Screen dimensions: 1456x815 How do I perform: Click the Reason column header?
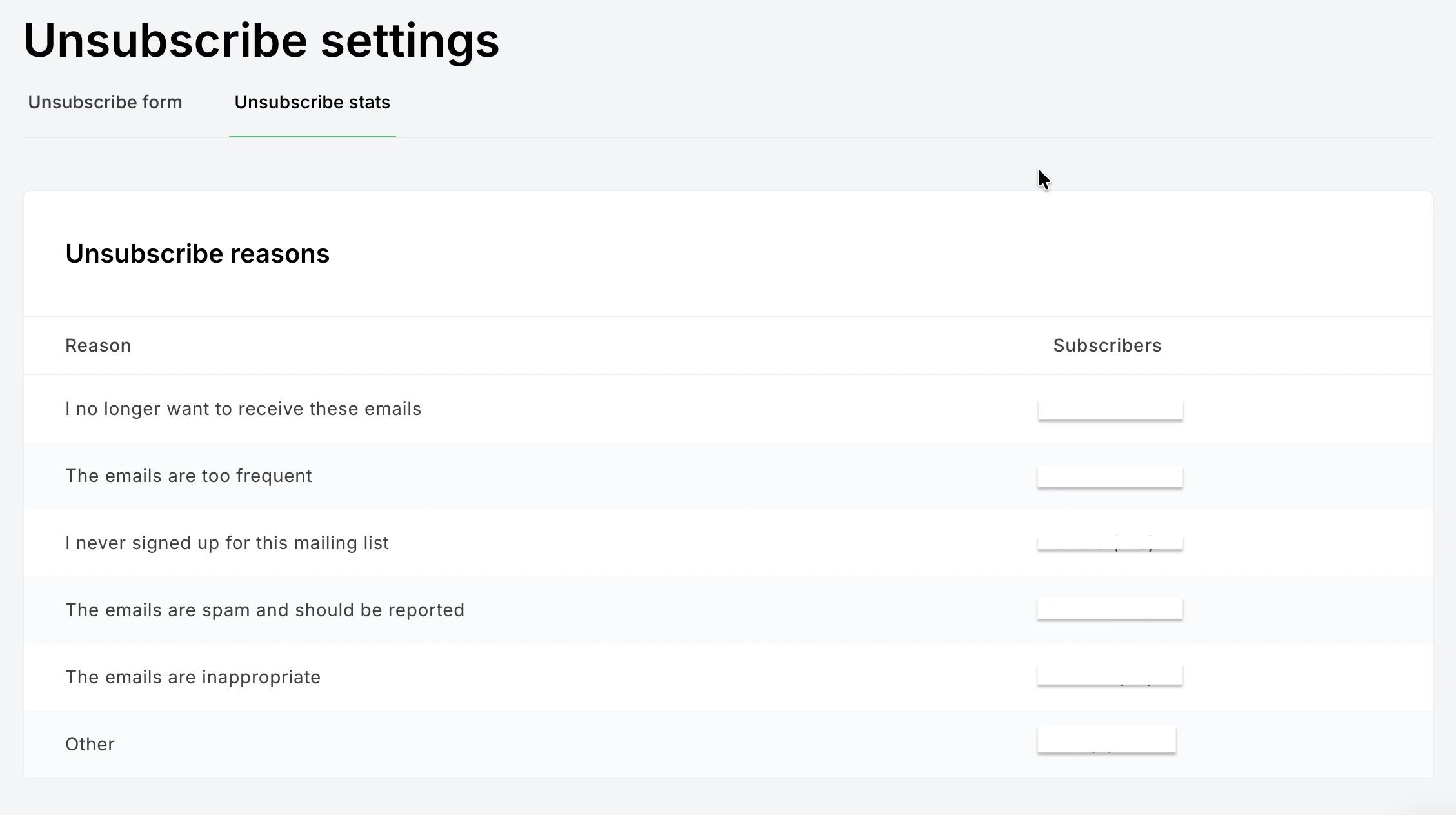pyautogui.click(x=98, y=345)
